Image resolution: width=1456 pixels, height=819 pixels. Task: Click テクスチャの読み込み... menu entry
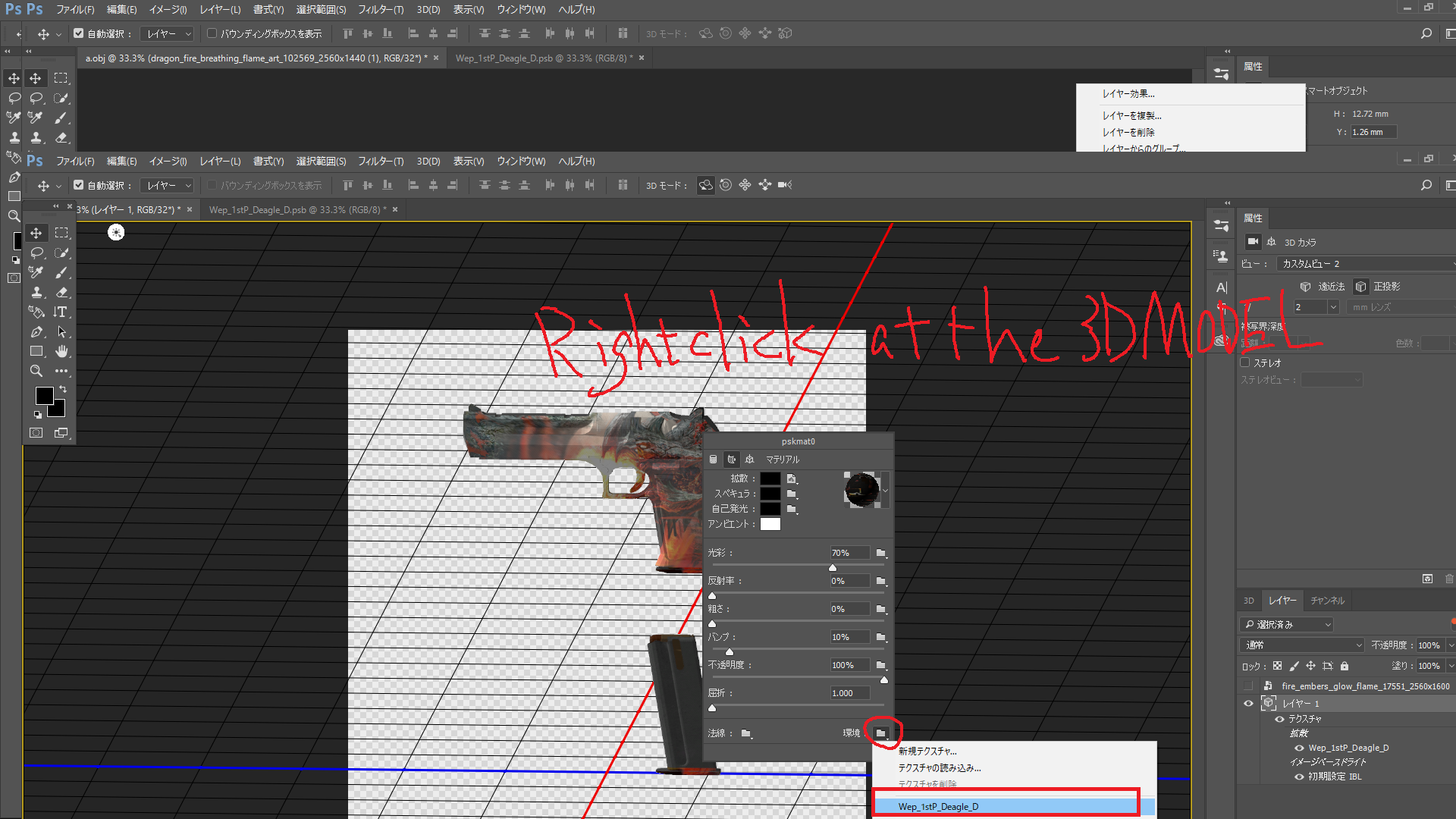[940, 767]
